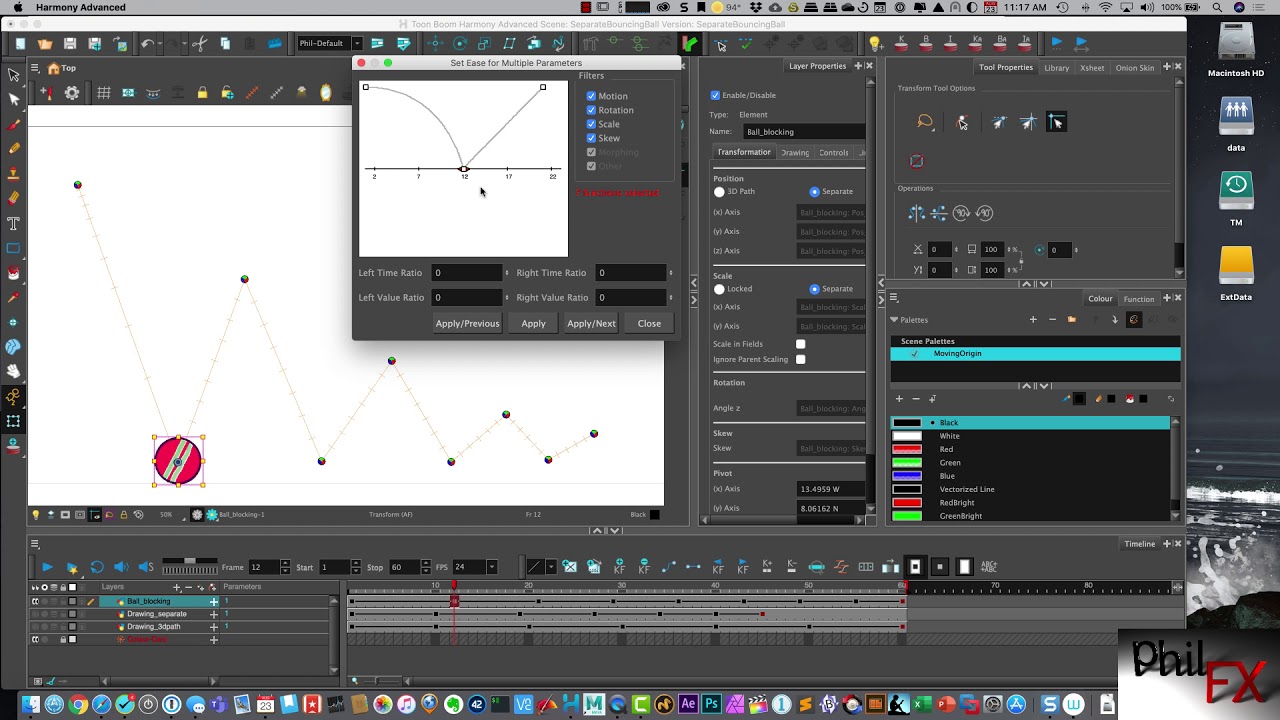Toggle the Grid icon in Camera view toolbar
This screenshot has height=720, width=1280.
103,92
